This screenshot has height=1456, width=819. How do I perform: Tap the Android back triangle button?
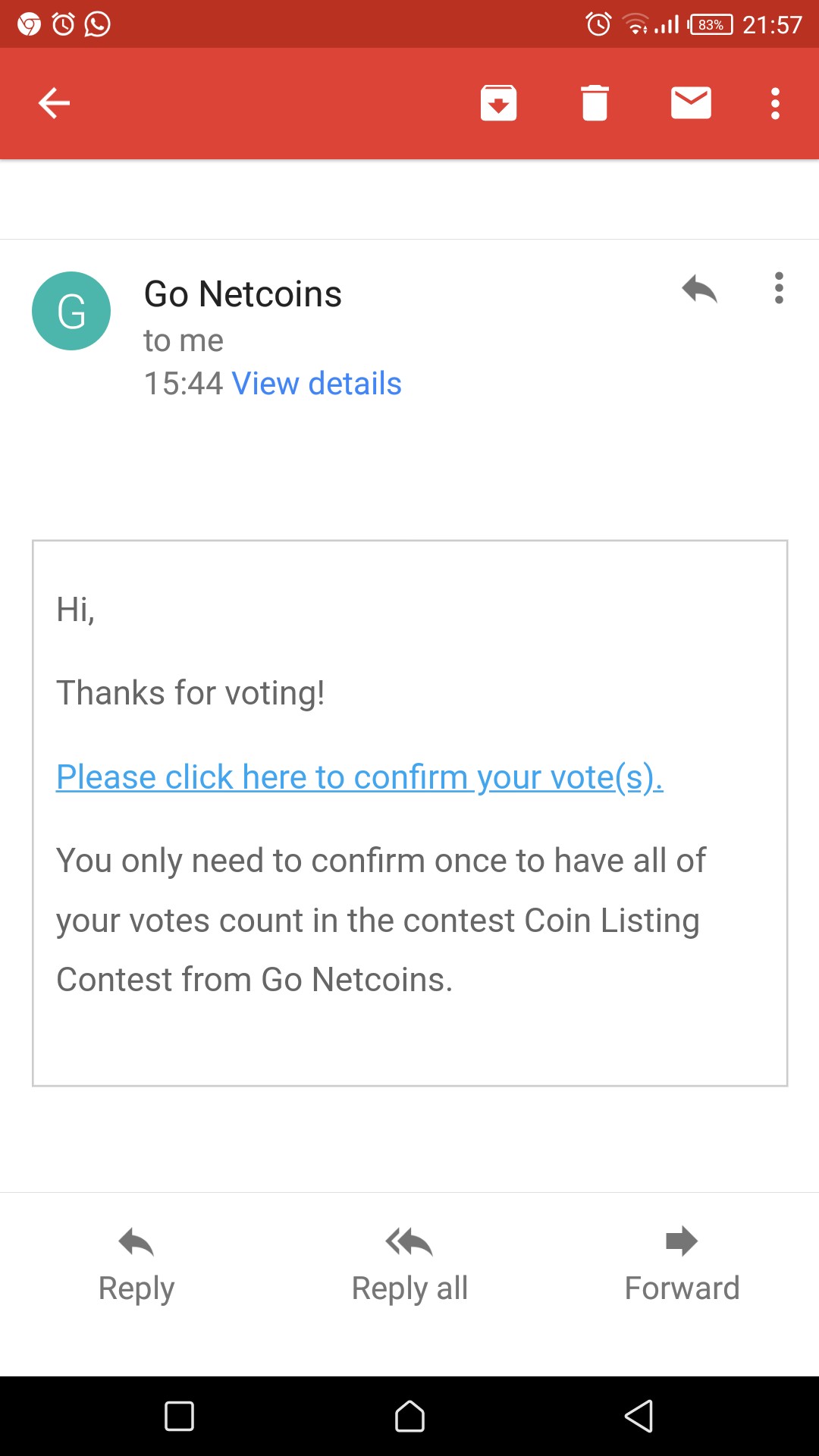639,1416
